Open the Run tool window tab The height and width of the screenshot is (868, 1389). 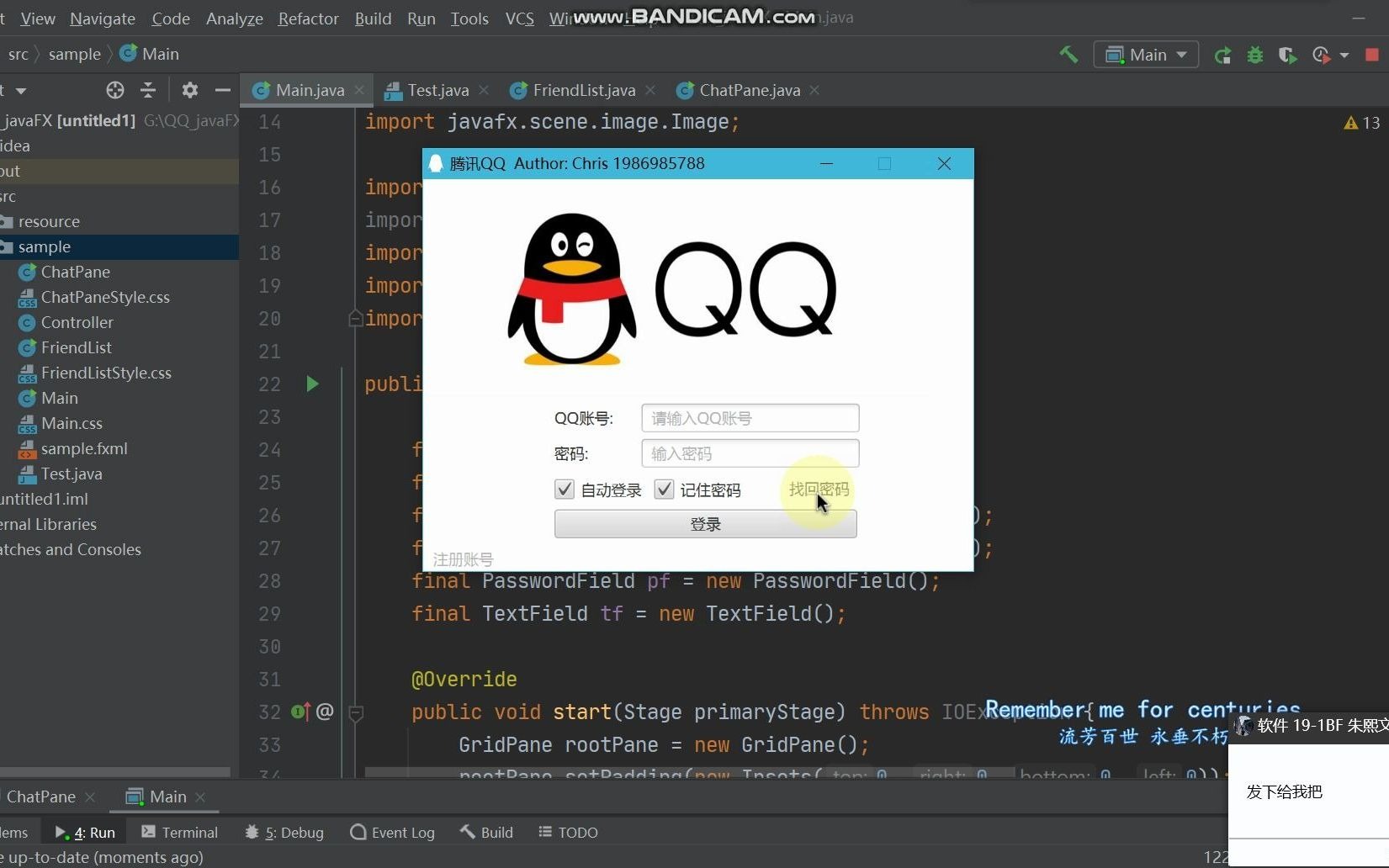pyautogui.click(x=85, y=832)
